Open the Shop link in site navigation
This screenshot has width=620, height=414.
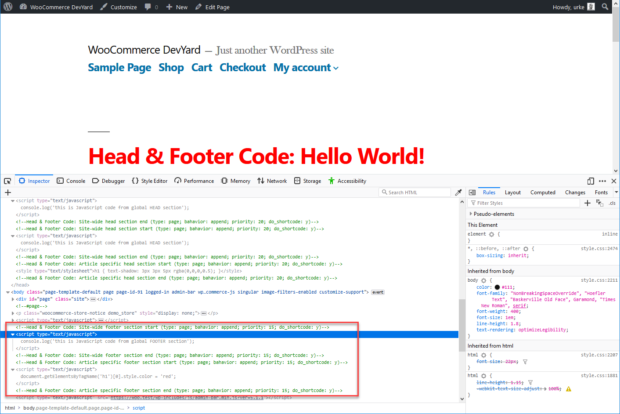(171, 67)
